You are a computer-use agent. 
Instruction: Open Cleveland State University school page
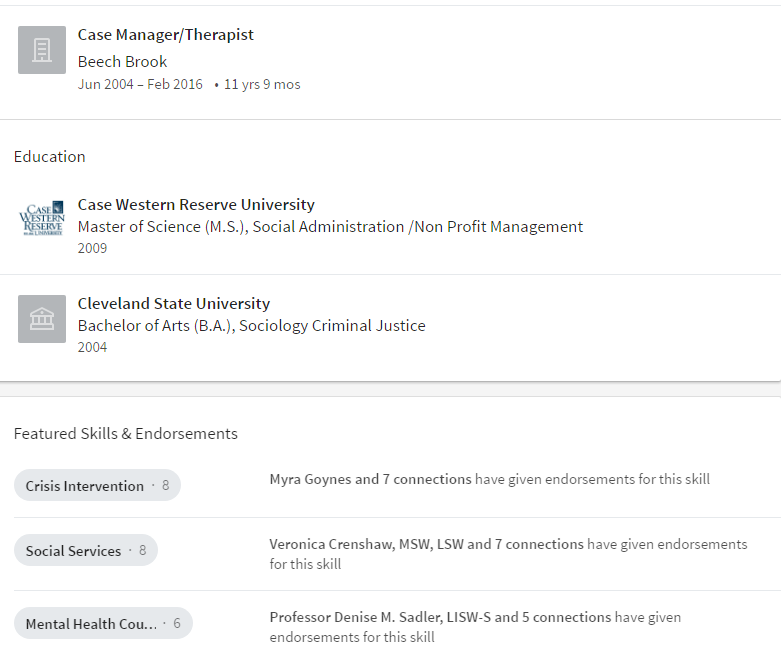174,304
